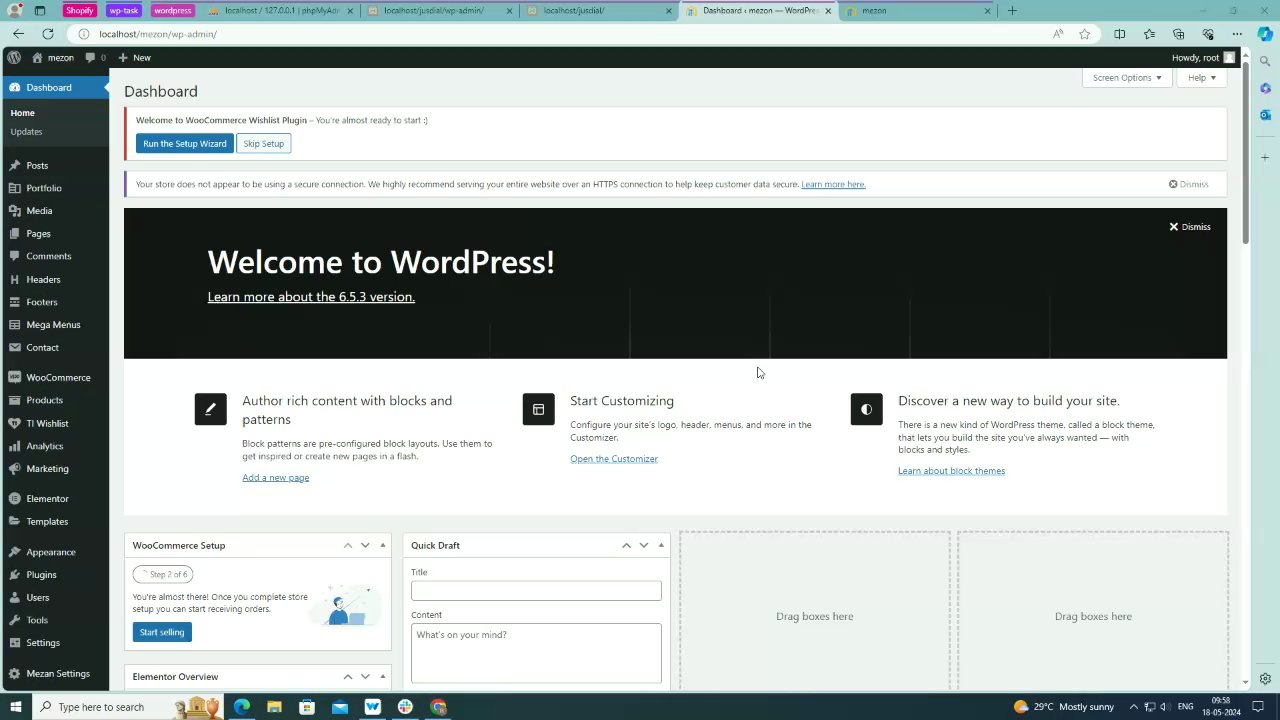Collapse the Quick Draft widget

pyautogui.click(x=661, y=545)
